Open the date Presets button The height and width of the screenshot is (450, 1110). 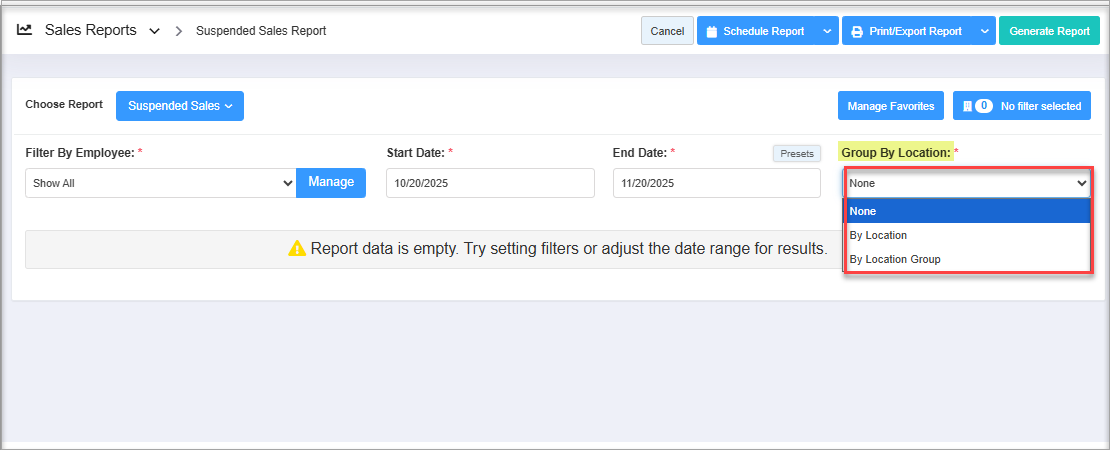tap(796, 153)
